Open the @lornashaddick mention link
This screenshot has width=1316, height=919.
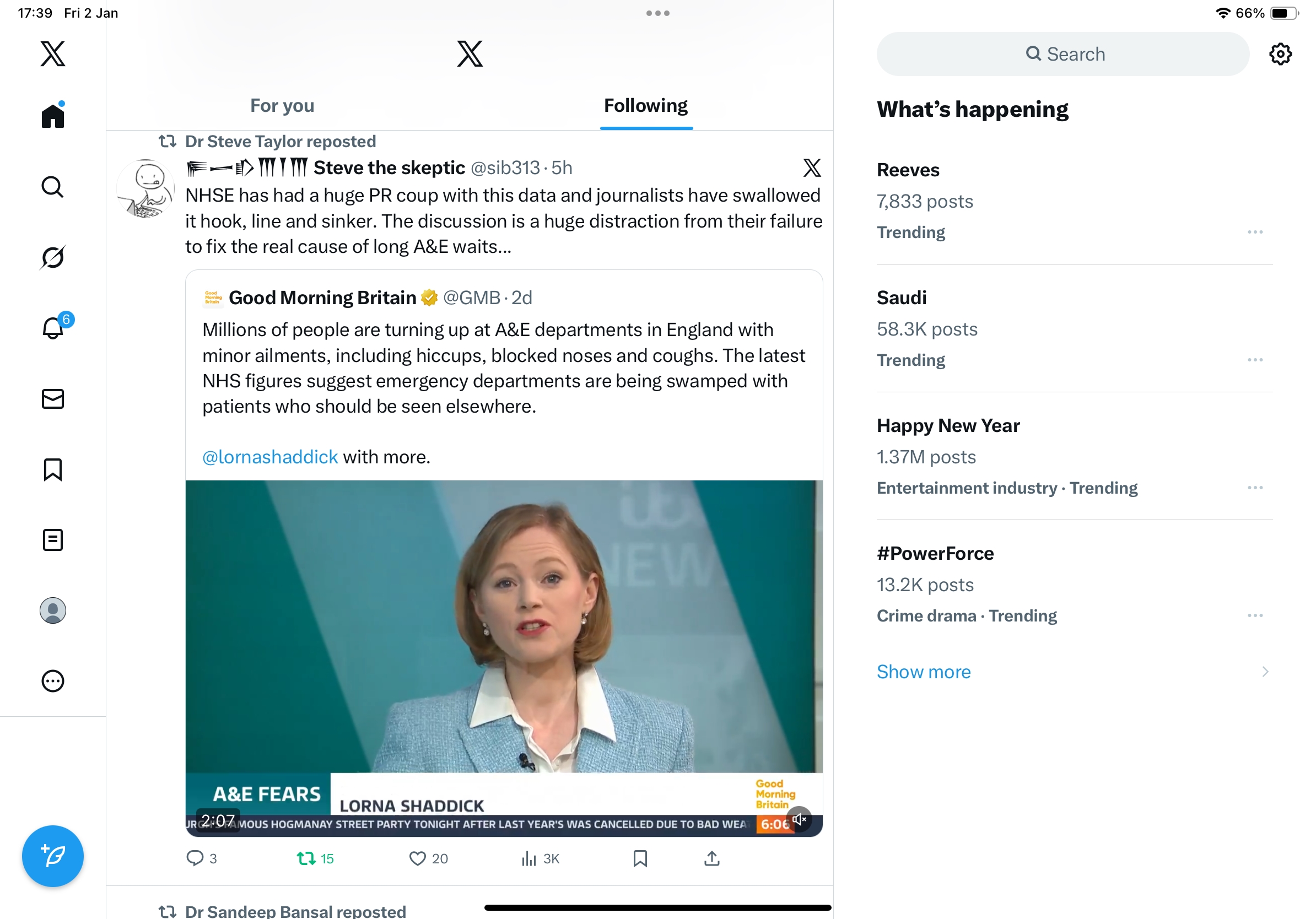[270, 457]
